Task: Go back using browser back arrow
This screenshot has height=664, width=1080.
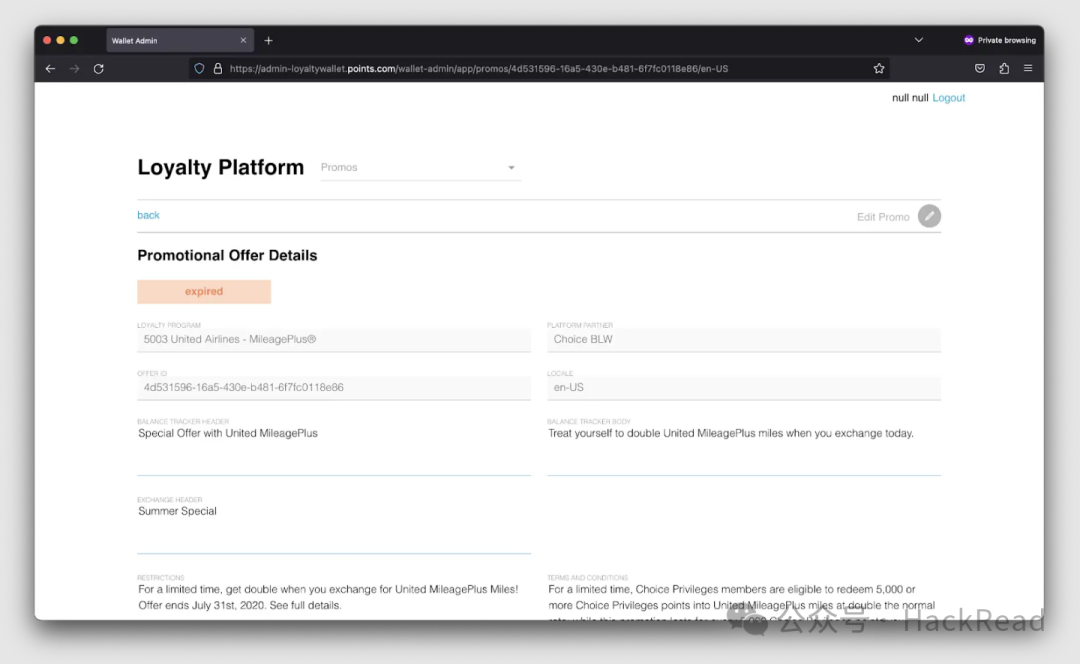Action: pyautogui.click(x=50, y=69)
